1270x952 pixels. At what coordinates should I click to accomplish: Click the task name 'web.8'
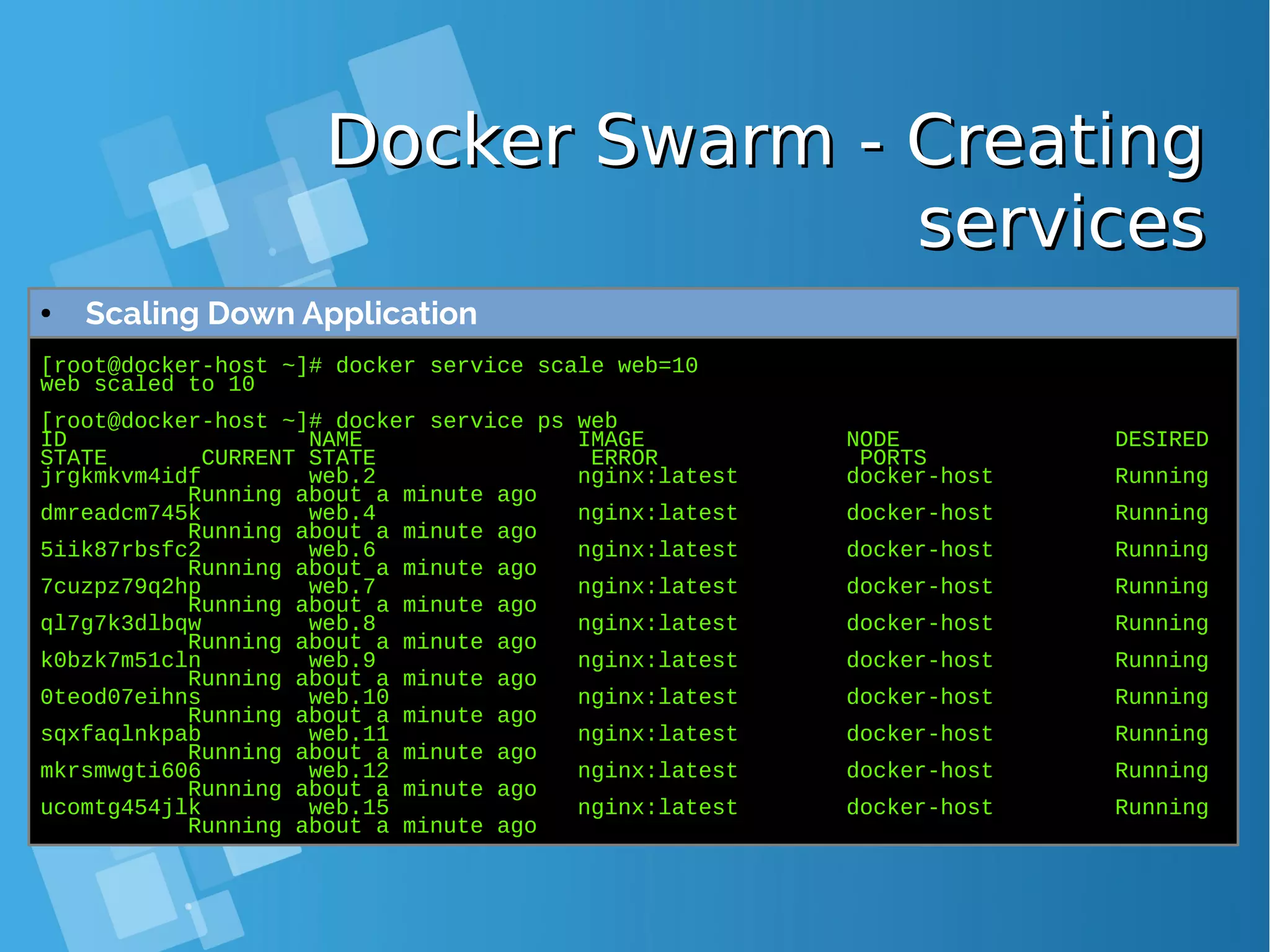(342, 623)
